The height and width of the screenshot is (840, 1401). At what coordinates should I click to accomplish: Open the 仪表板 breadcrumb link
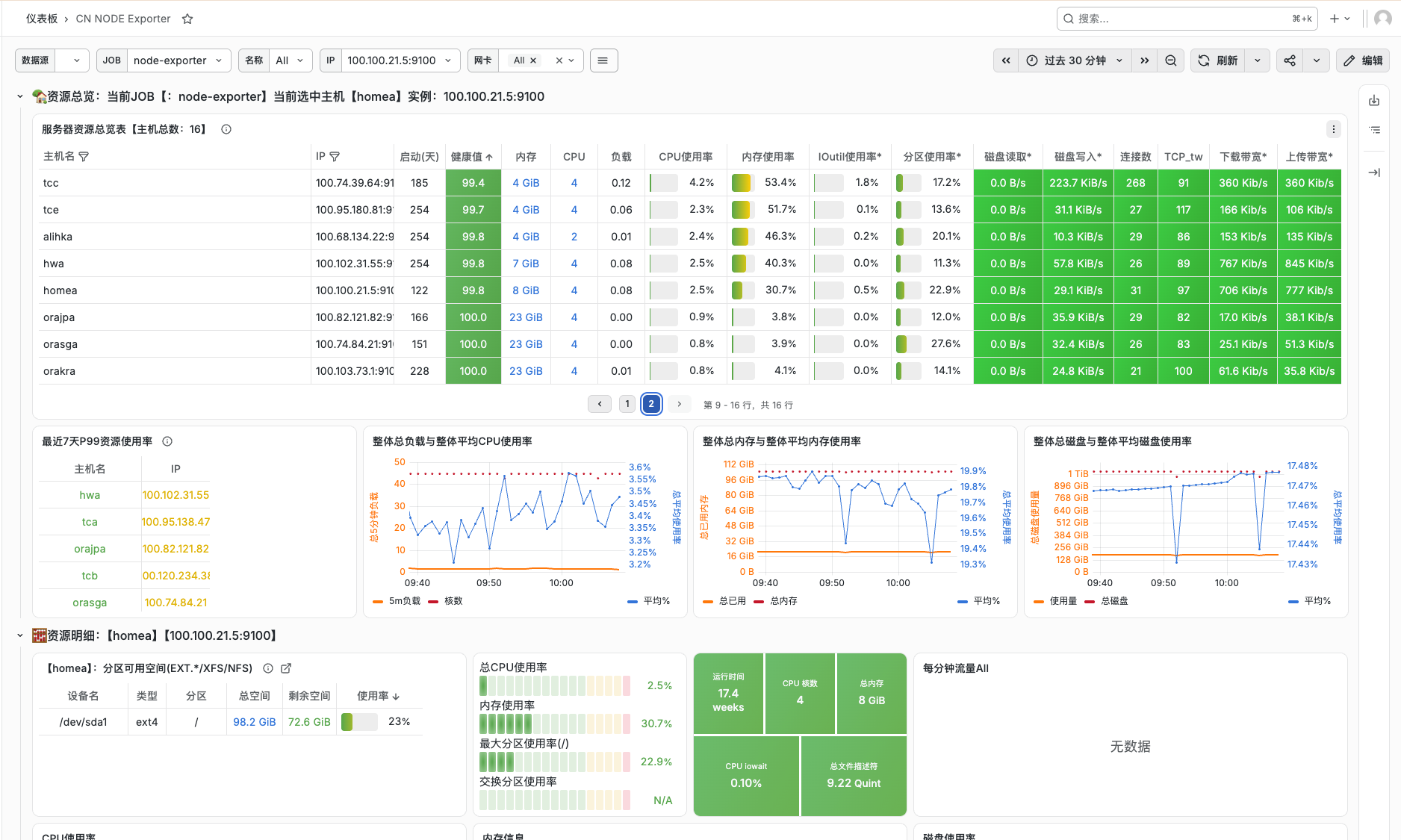coord(42,19)
